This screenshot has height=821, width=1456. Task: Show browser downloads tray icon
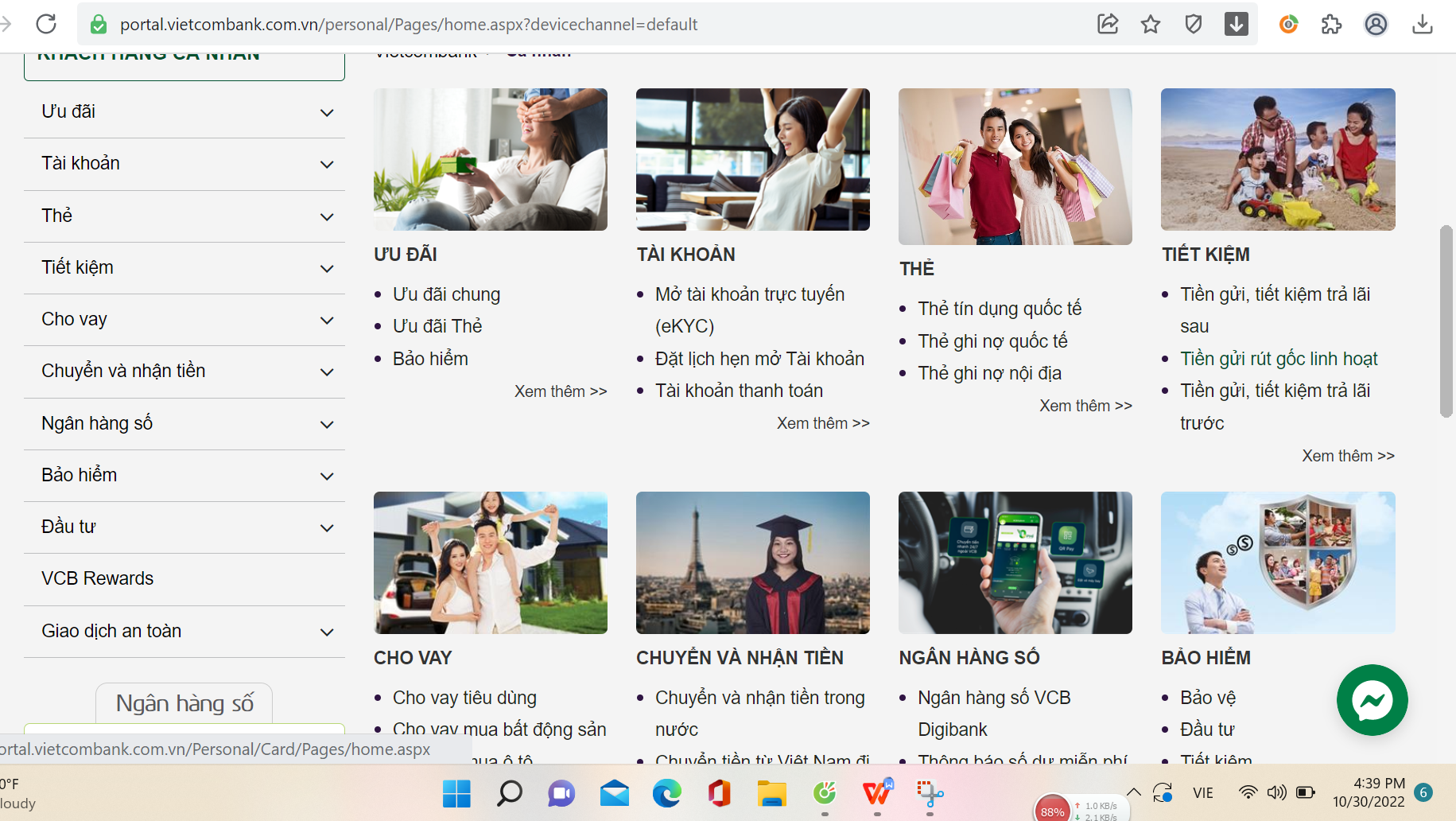(1423, 24)
